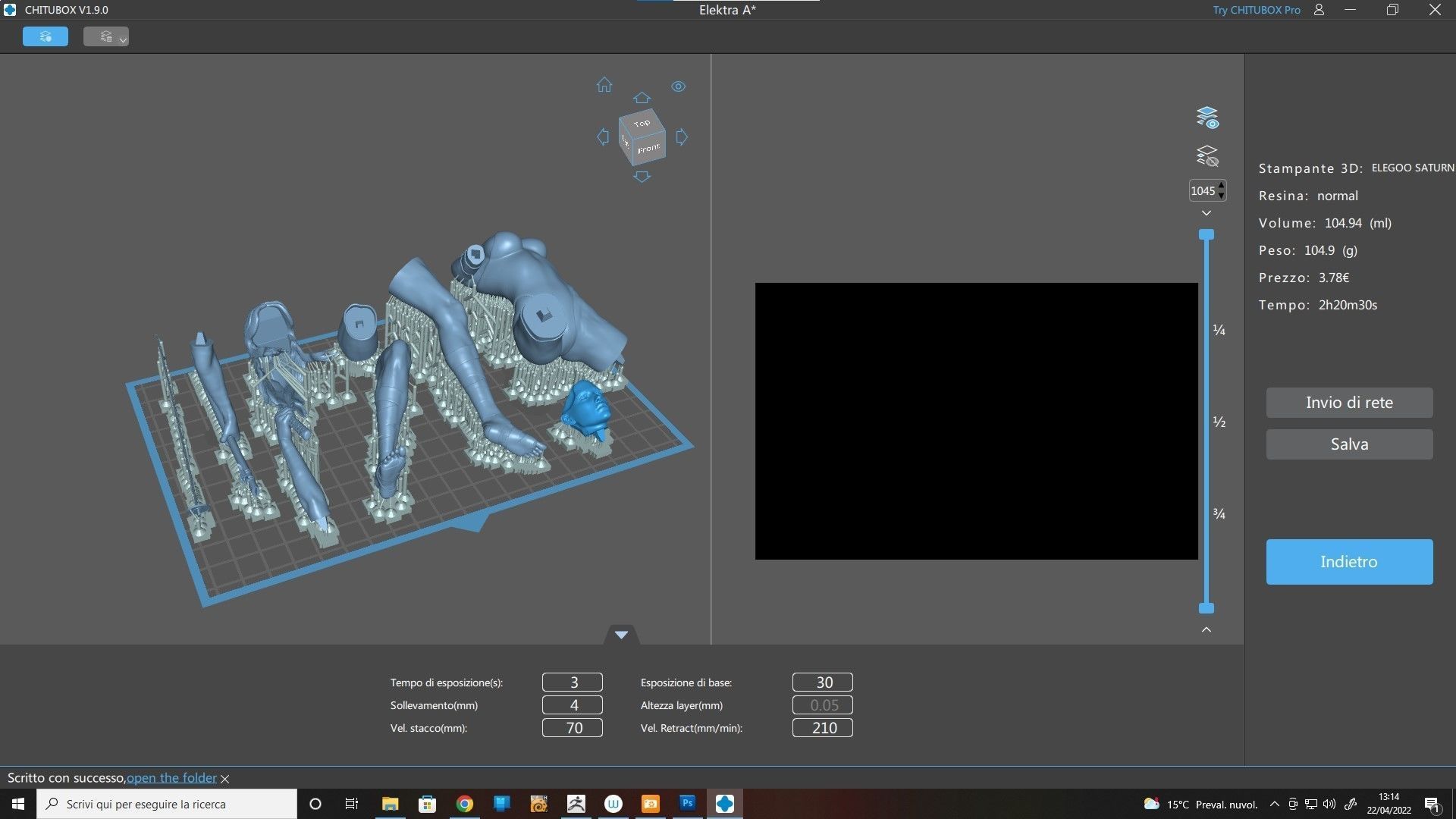Rotate view with left arrow near cube
The height and width of the screenshot is (819, 1456).
tap(603, 137)
